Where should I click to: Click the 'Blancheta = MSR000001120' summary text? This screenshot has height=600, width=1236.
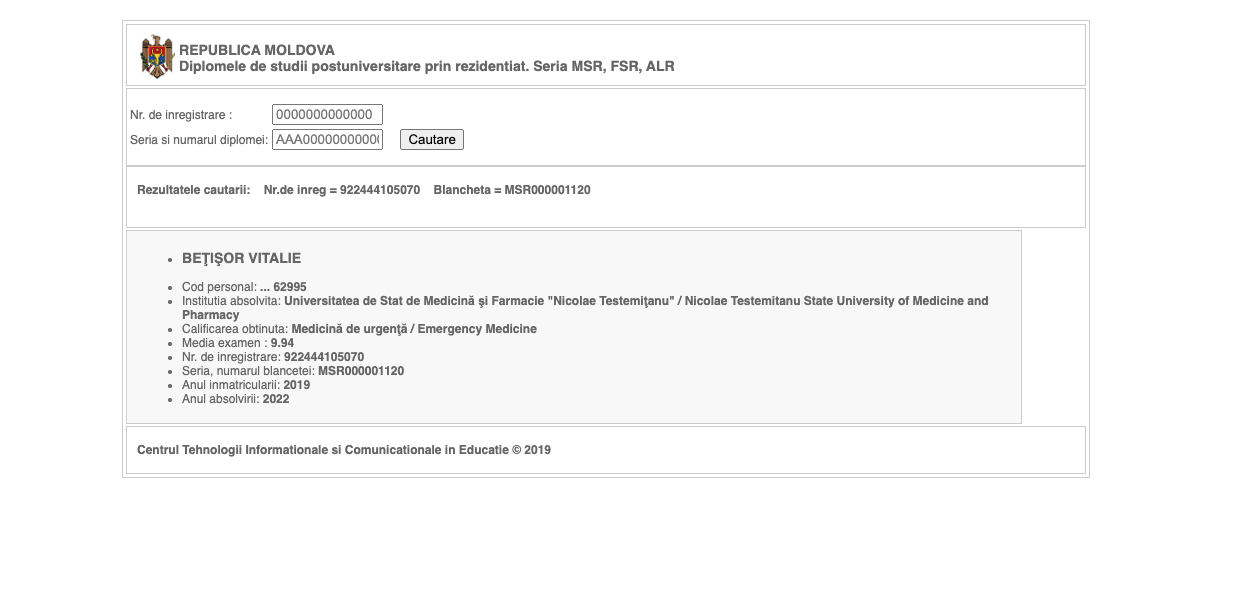[512, 190]
